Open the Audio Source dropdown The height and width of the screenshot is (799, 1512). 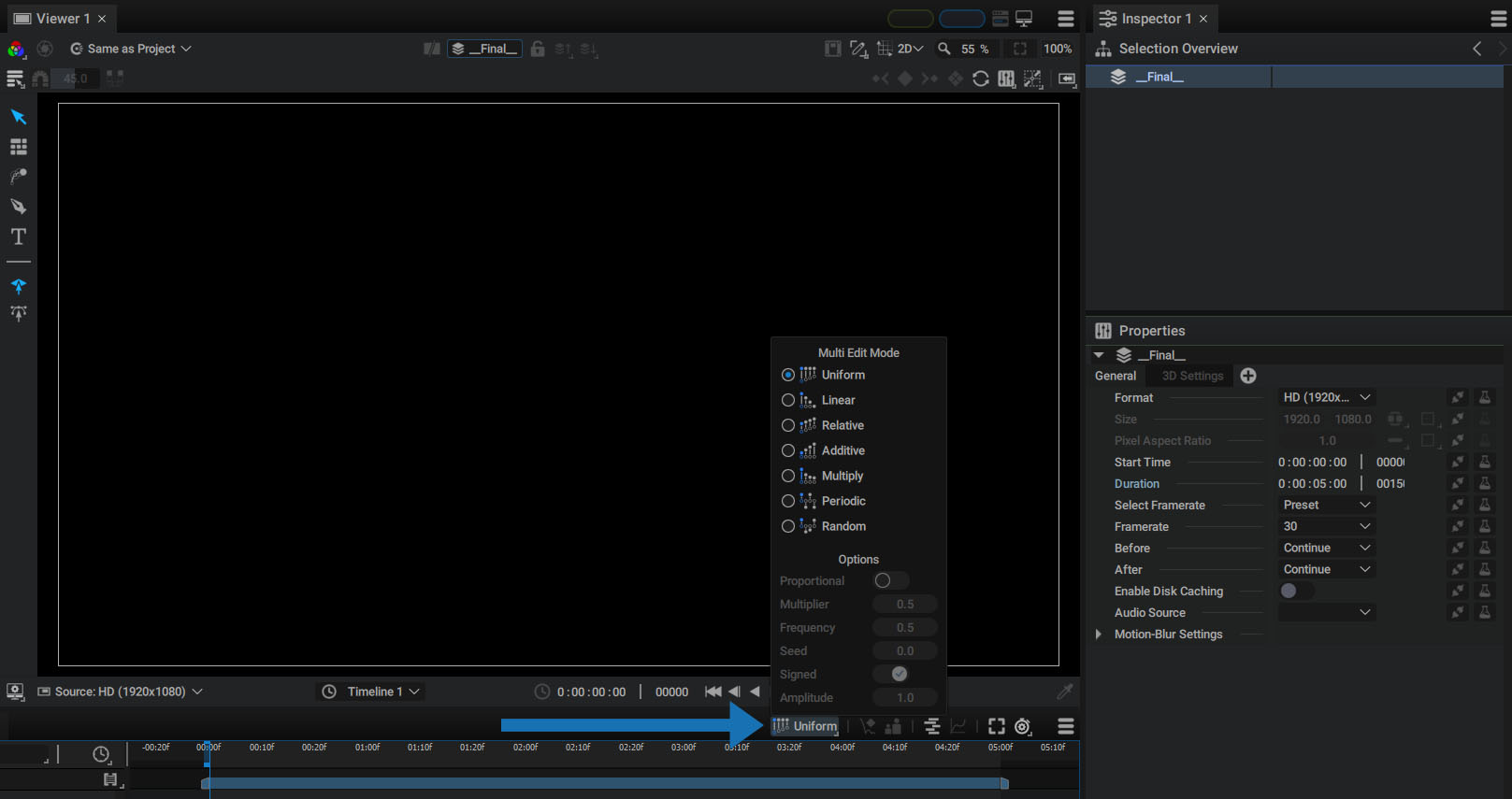pos(1326,612)
